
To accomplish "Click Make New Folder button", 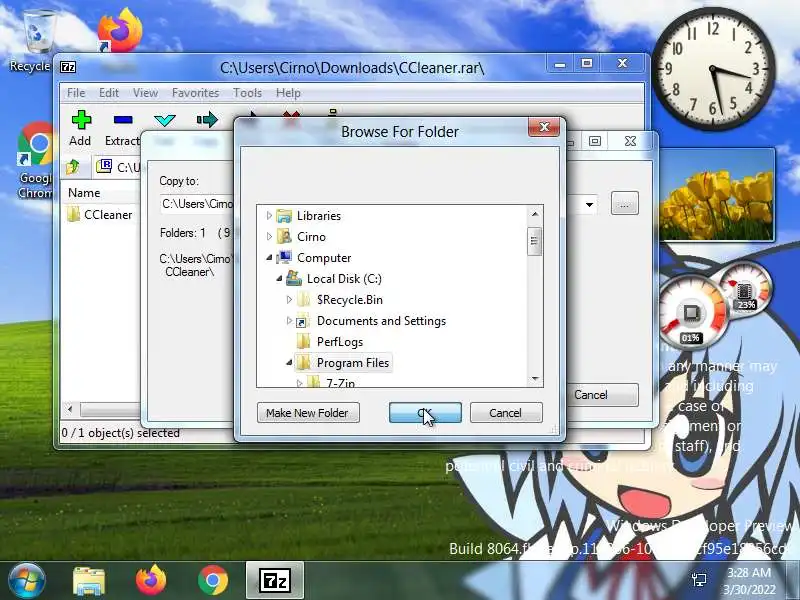I will point(308,413).
